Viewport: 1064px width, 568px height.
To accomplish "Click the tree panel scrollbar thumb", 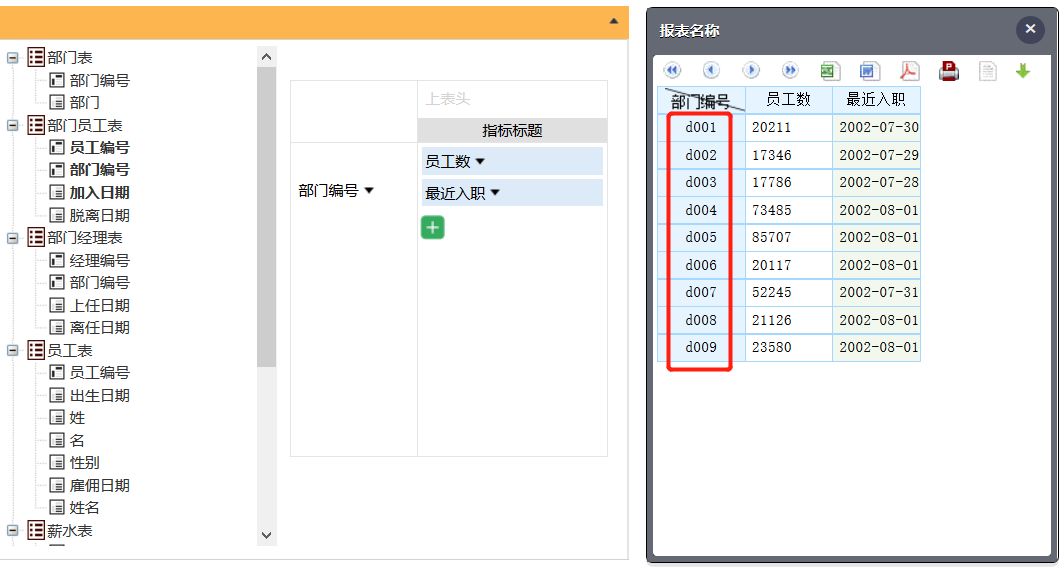I will tap(267, 217).
